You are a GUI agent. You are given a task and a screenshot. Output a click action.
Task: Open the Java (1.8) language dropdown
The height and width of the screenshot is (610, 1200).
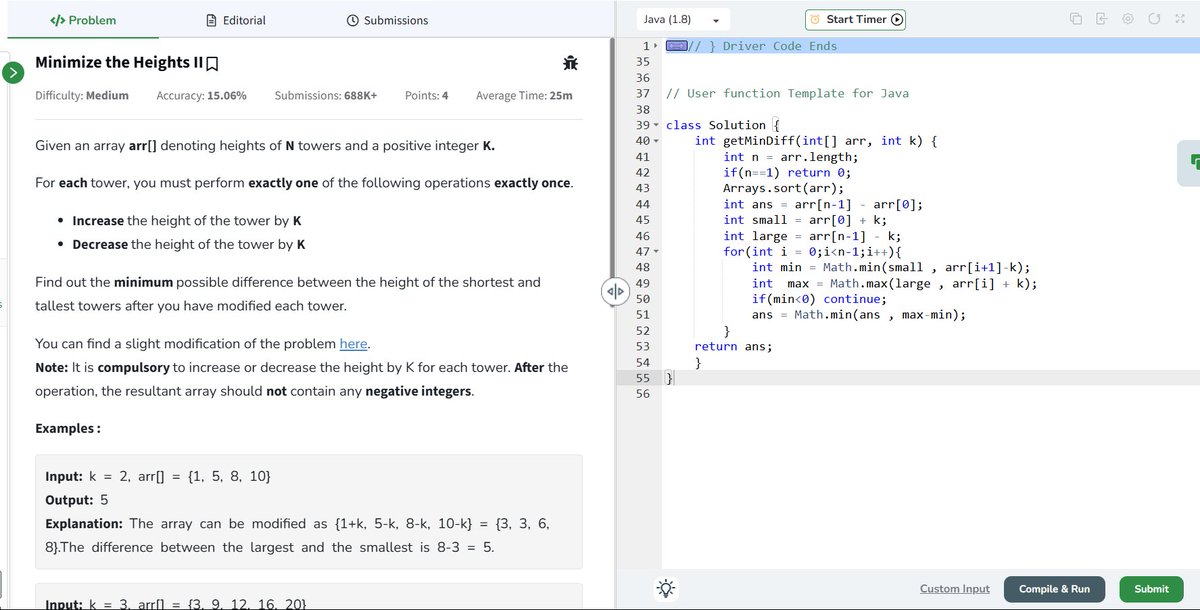pyautogui.click(x=683, y=20)
